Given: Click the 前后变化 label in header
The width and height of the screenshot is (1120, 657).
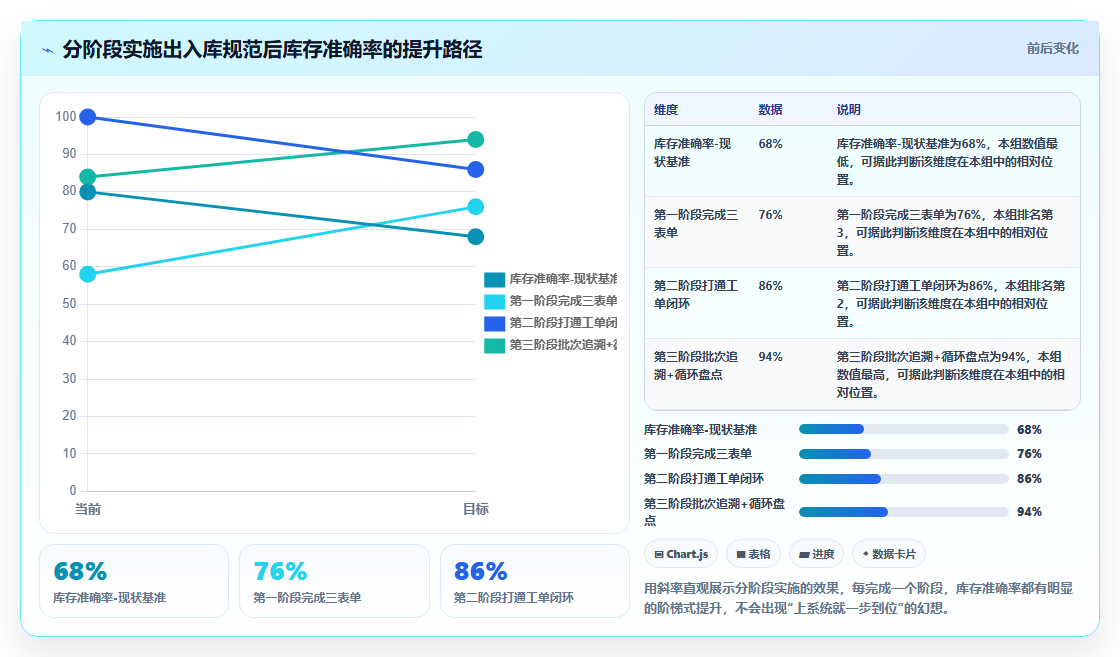Looking at the screenshot, I should [1052, 49].
